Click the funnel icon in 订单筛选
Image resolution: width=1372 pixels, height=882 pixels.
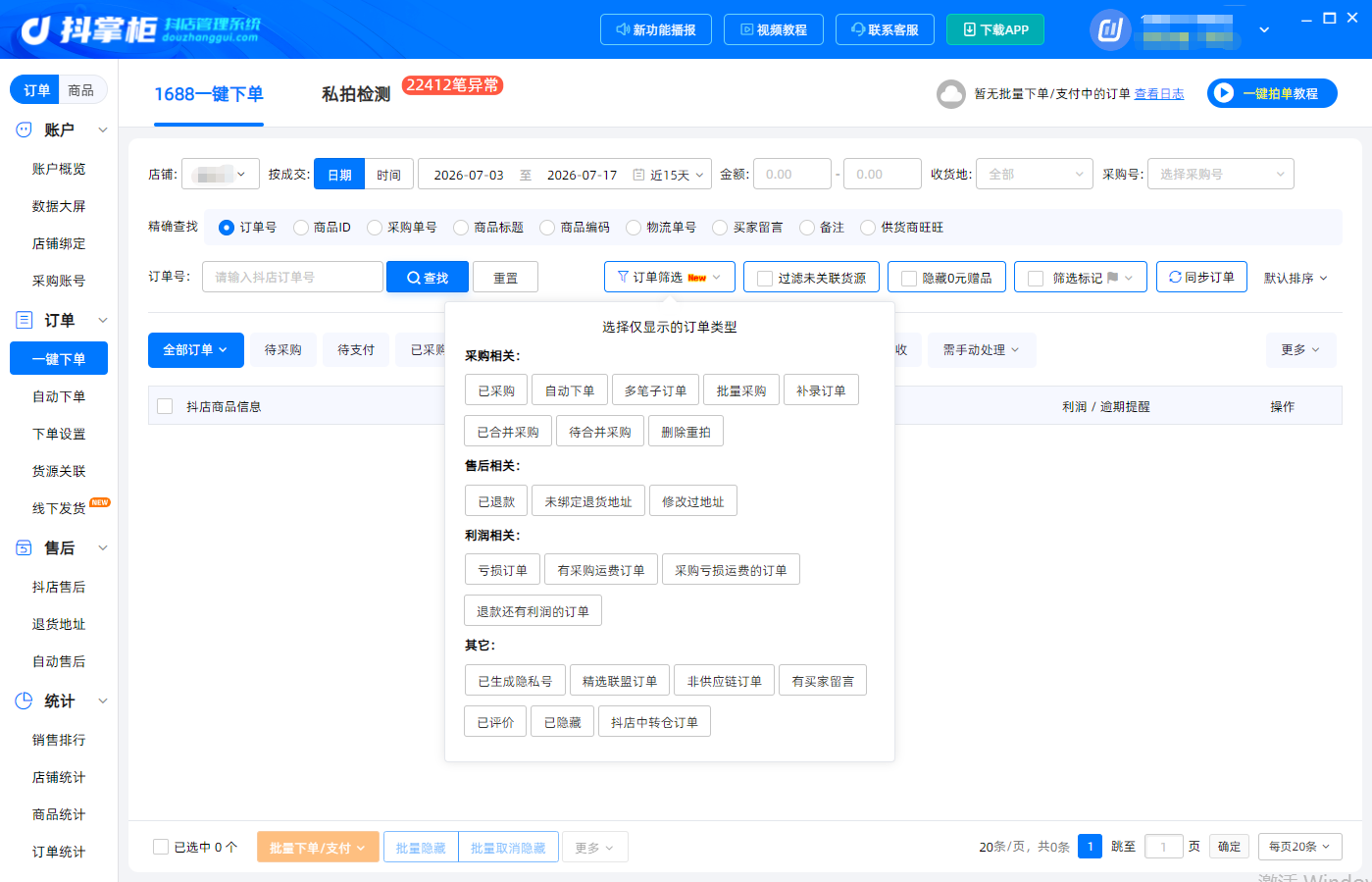point(624,278)
